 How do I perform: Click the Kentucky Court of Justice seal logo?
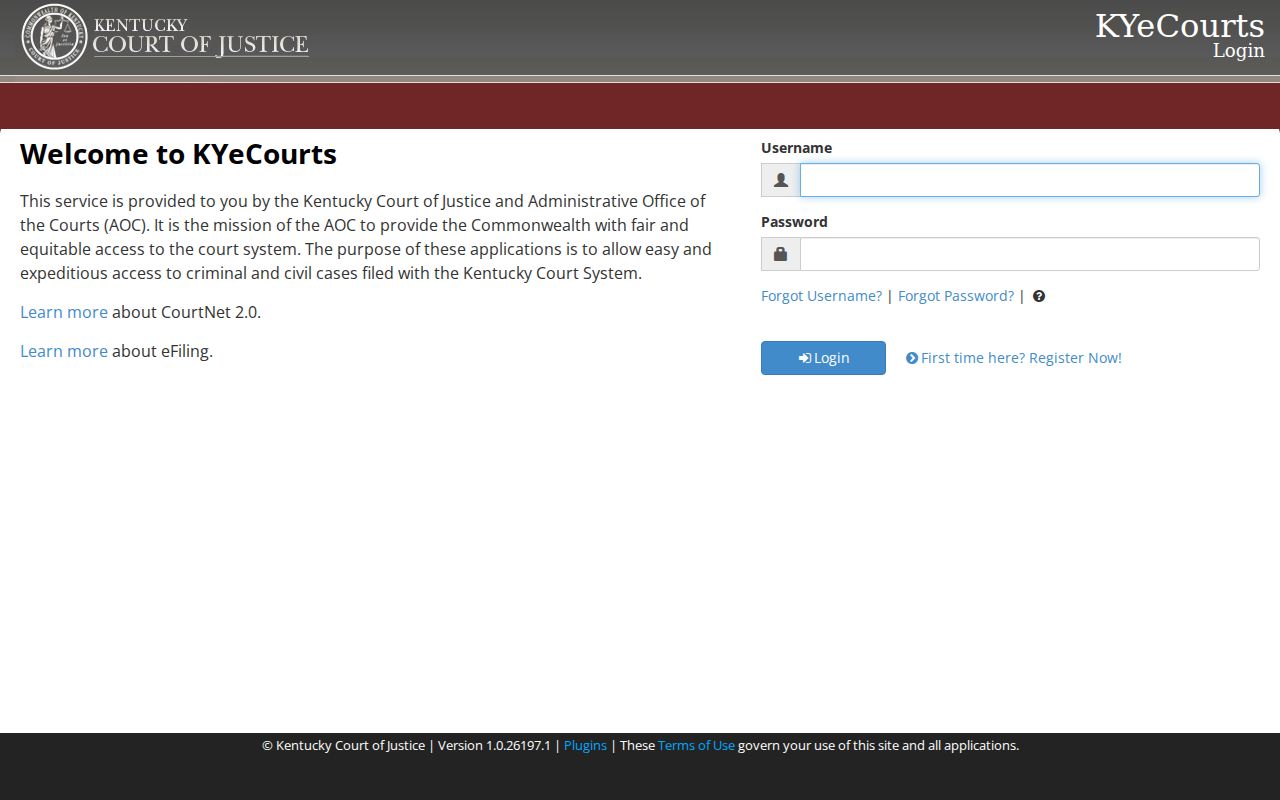[54, 37]
